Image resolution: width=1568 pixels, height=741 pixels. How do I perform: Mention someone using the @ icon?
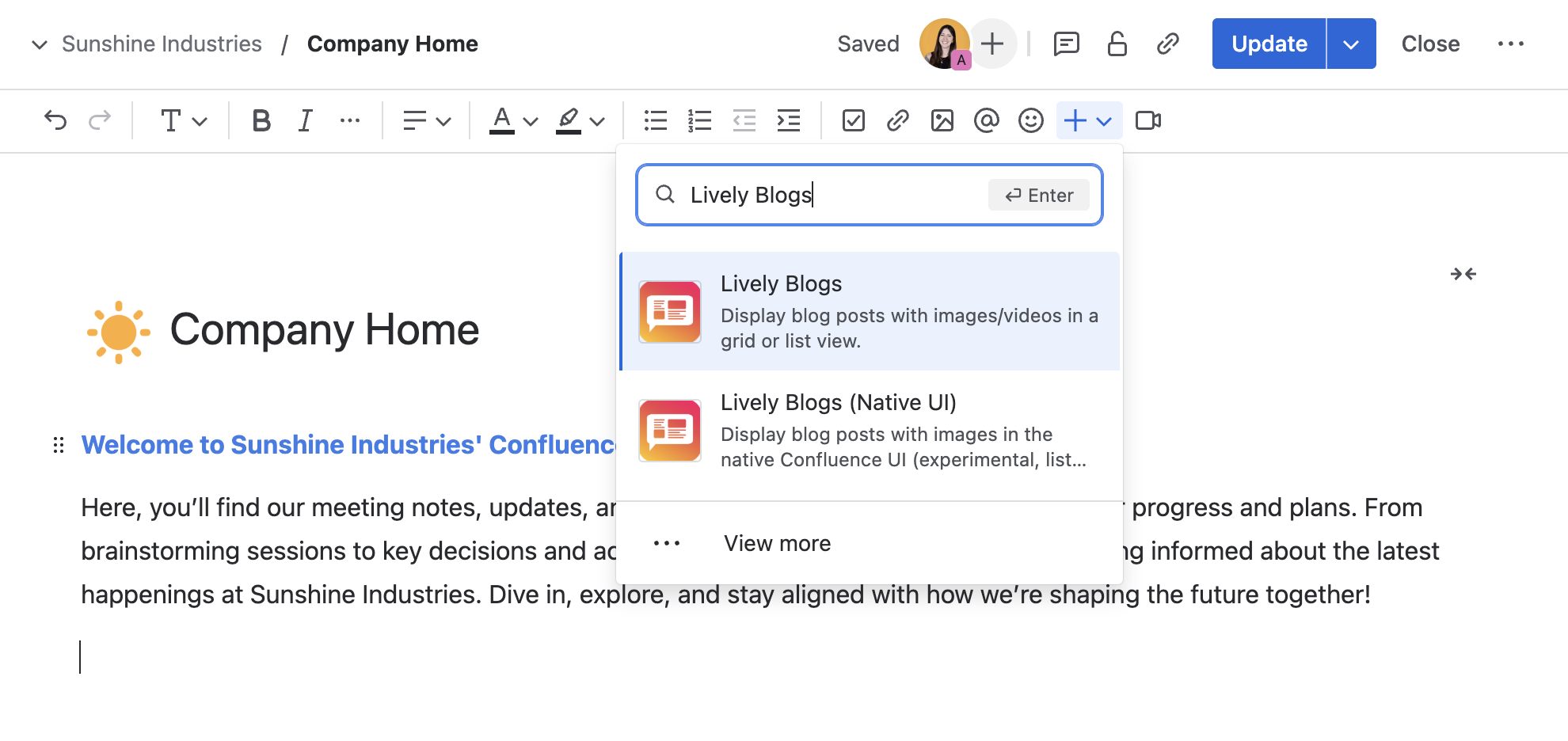986,120
